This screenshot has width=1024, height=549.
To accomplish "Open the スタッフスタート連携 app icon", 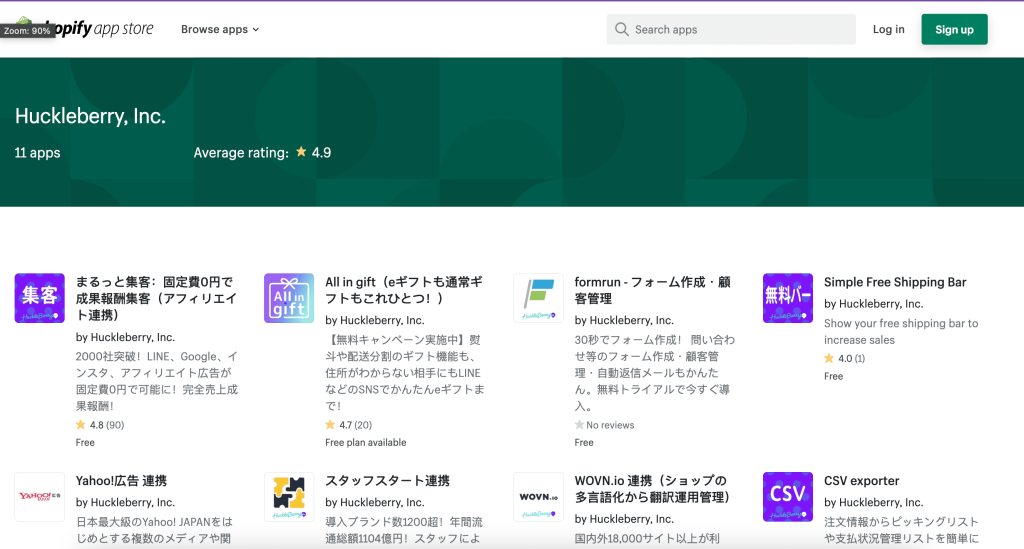I will (x=289, y=497).
